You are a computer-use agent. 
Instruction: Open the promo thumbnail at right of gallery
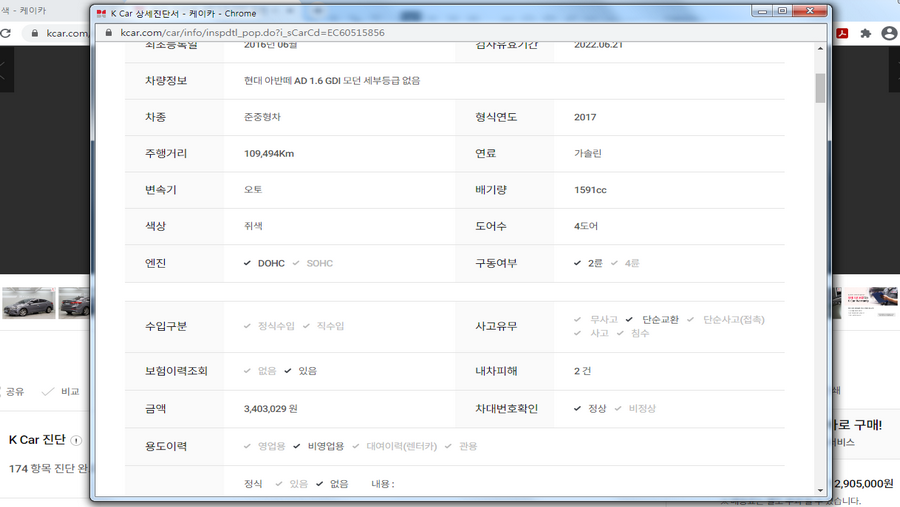[x=871, y=303]
